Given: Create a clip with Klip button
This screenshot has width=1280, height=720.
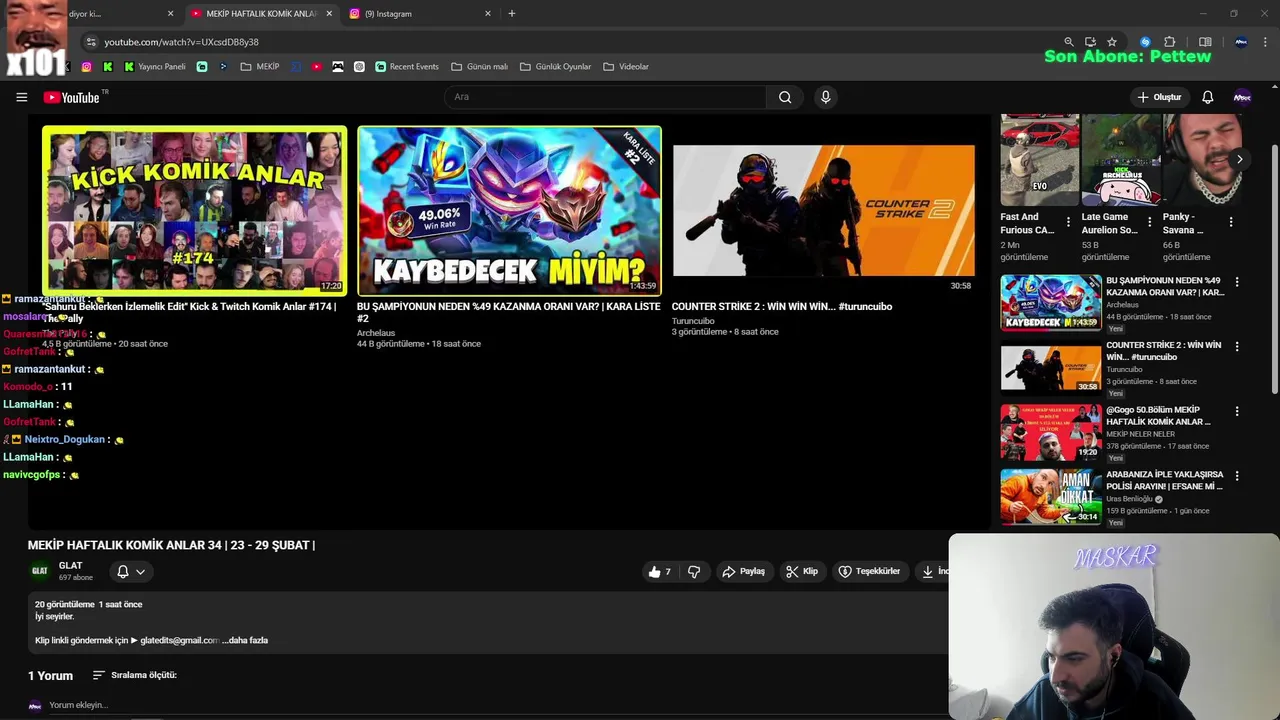Looking at the screenshot, I should [802, 572].
